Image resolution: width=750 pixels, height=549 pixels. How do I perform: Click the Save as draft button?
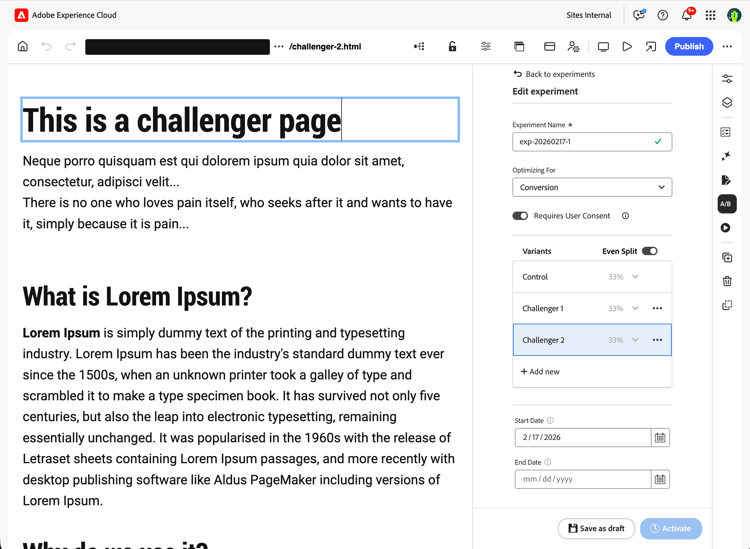(596, 528)
